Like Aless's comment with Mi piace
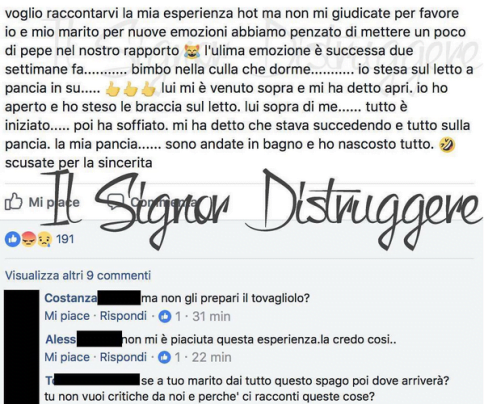 click(x=67, y=357)
